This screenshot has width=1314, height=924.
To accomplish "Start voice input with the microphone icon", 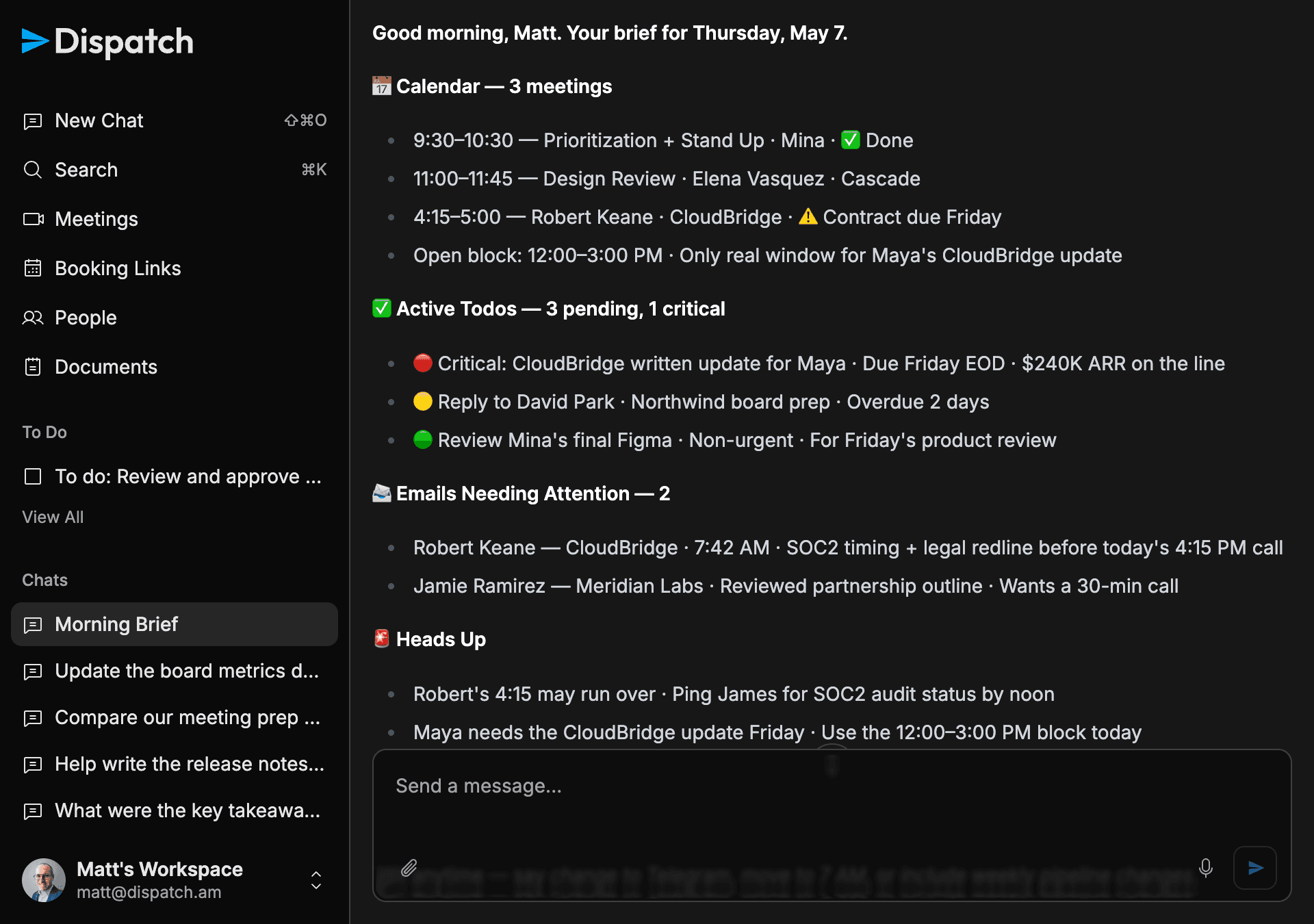I will tap(1206, 868).
